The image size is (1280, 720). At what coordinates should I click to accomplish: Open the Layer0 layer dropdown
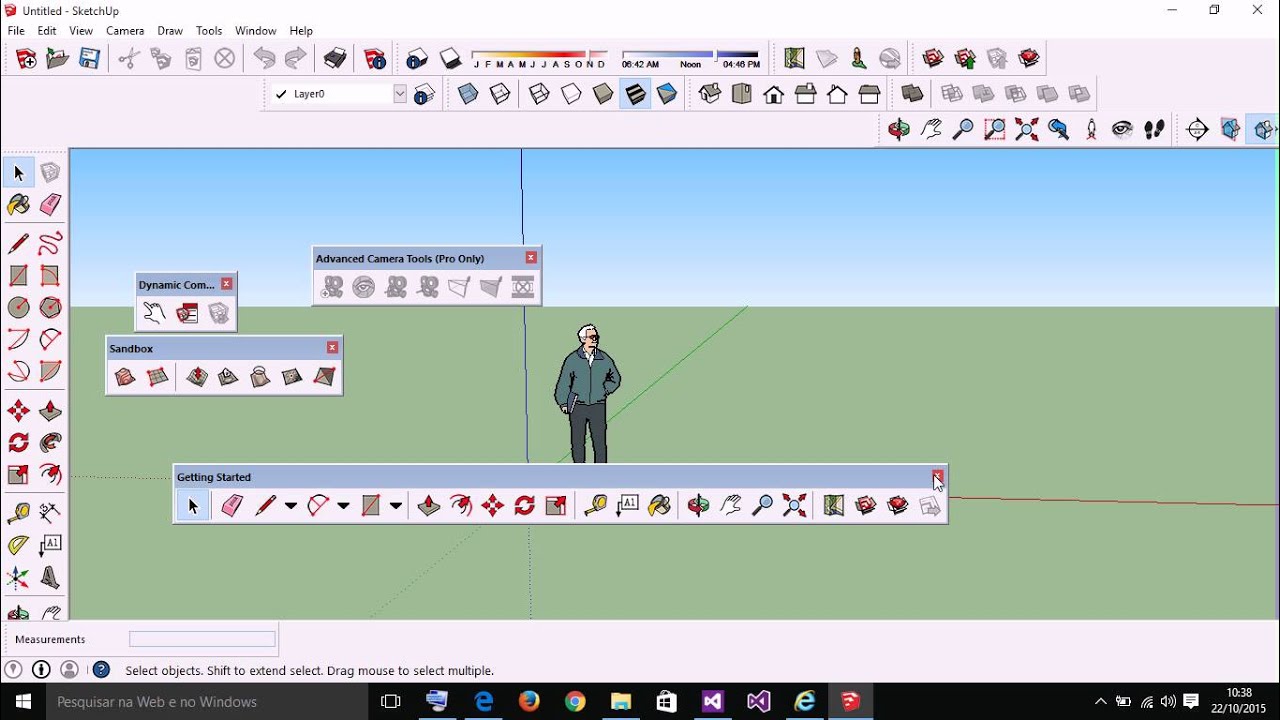coord(400,94)
